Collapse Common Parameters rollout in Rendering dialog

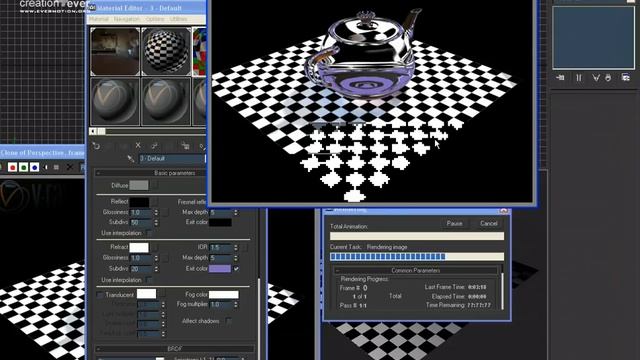(x=416, y=270)
